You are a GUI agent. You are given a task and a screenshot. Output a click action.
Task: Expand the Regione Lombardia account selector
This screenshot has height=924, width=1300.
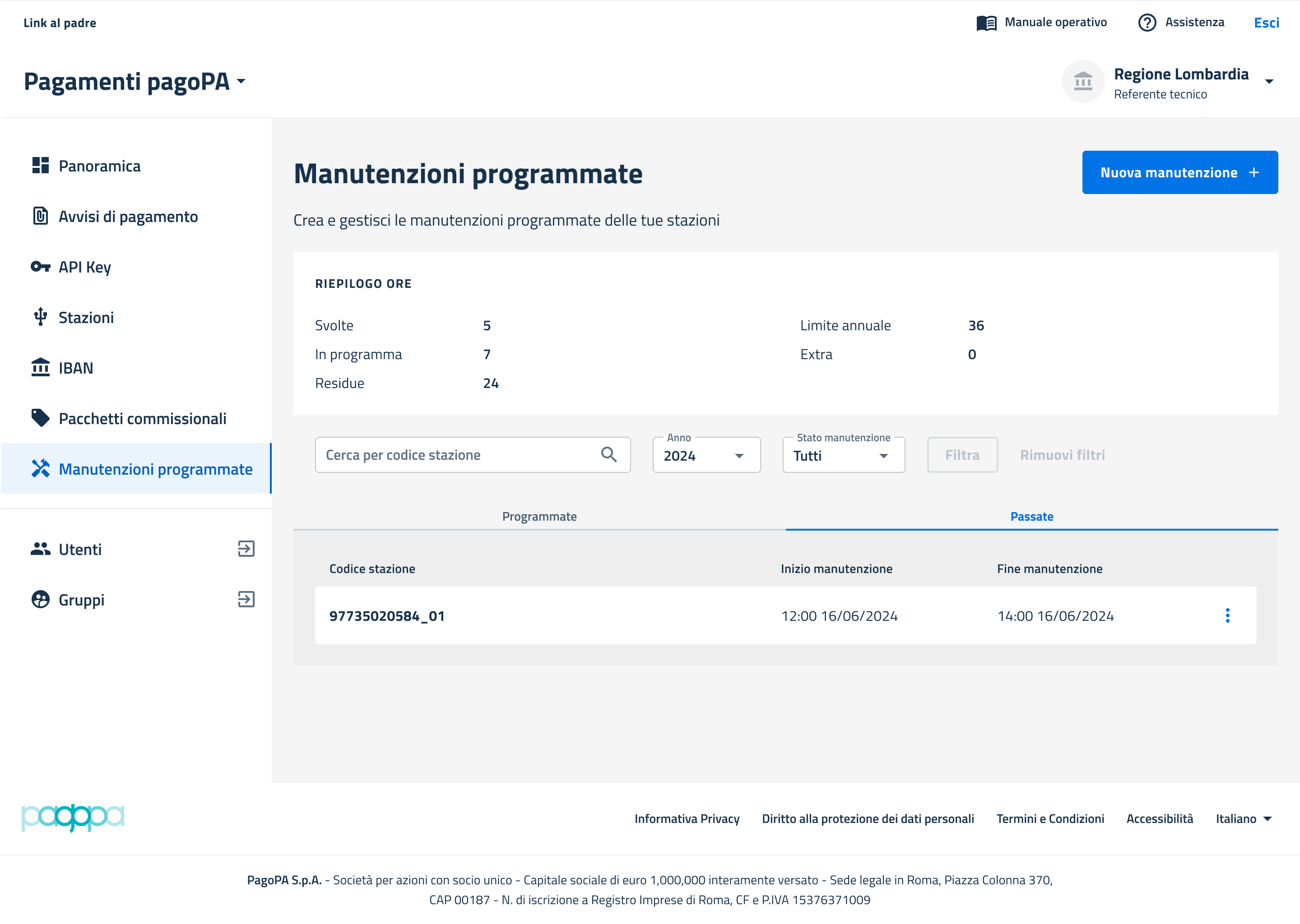tap(1269, 82)
